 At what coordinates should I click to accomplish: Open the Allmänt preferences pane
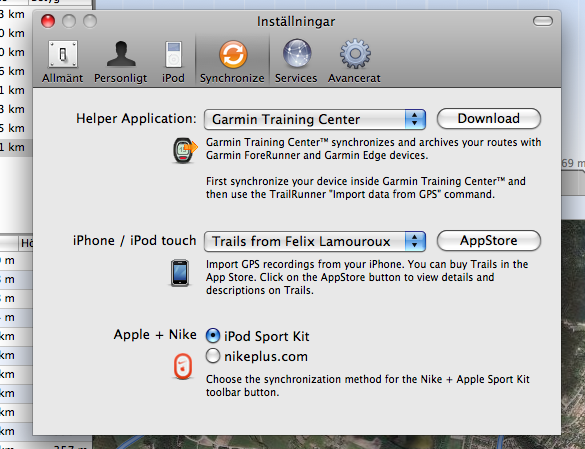(x=63, y=62)
